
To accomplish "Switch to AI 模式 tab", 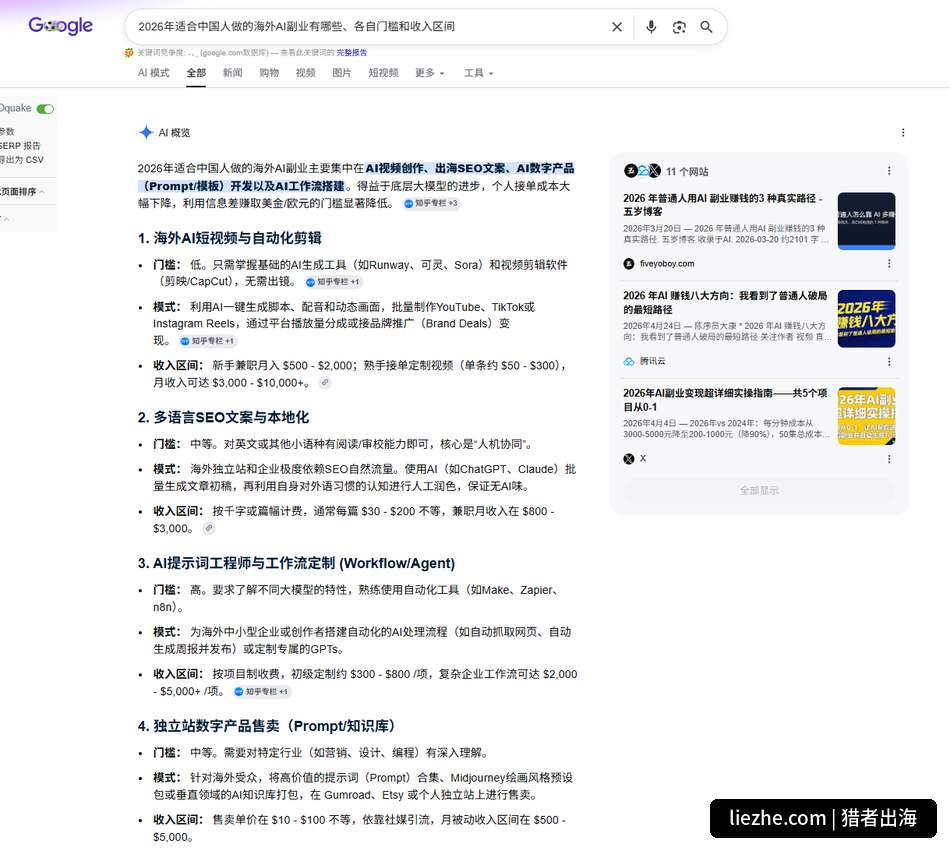I will point(153,73).
